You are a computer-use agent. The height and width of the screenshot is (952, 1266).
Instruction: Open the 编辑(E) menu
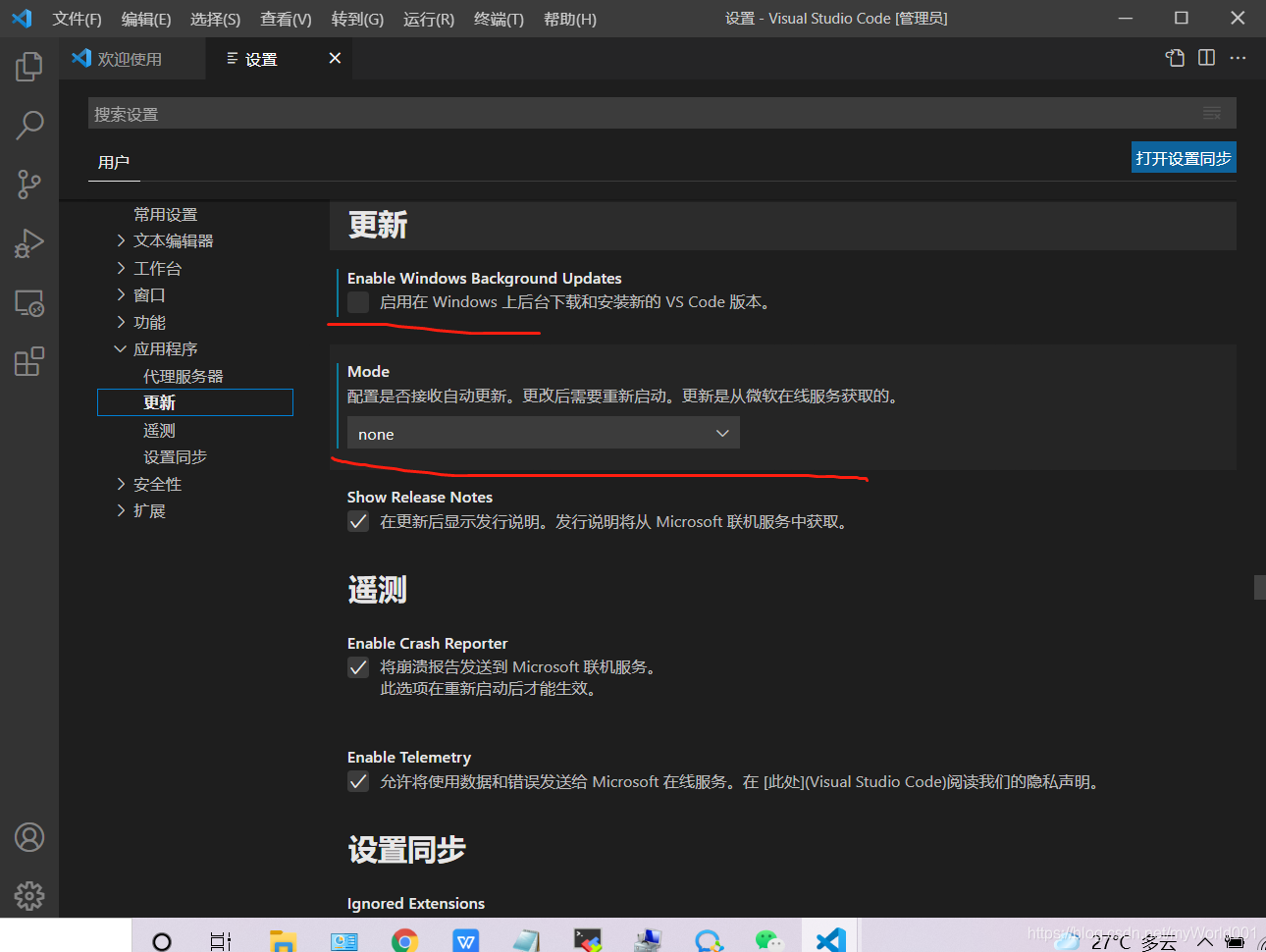(x=146, y=19)
